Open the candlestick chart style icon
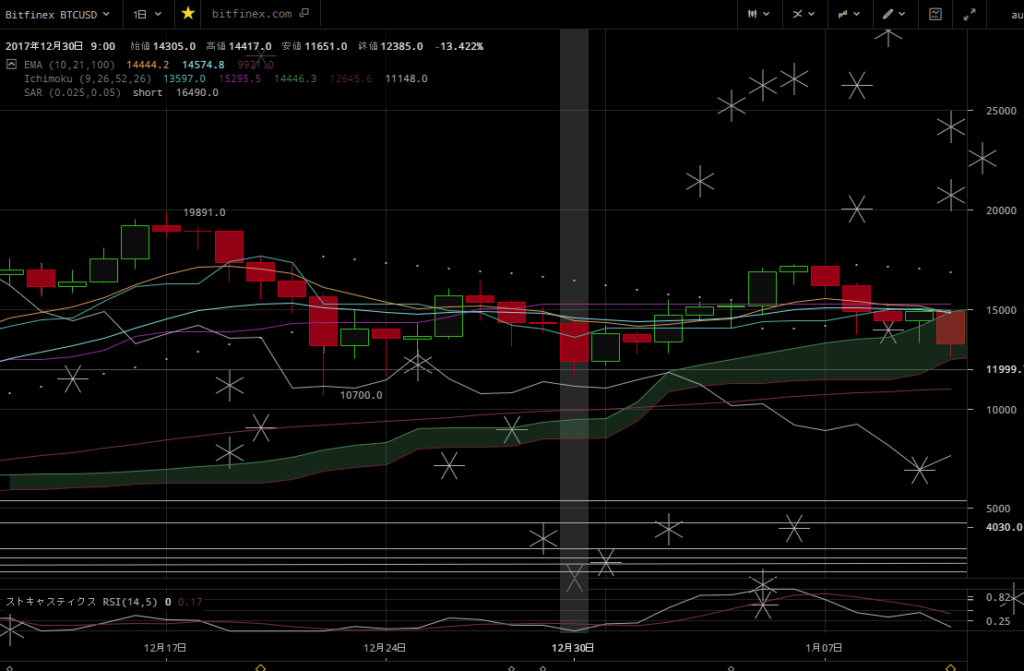Image resolution: width=1024 pixels, height=671 pixels. [x=752, y=14]
